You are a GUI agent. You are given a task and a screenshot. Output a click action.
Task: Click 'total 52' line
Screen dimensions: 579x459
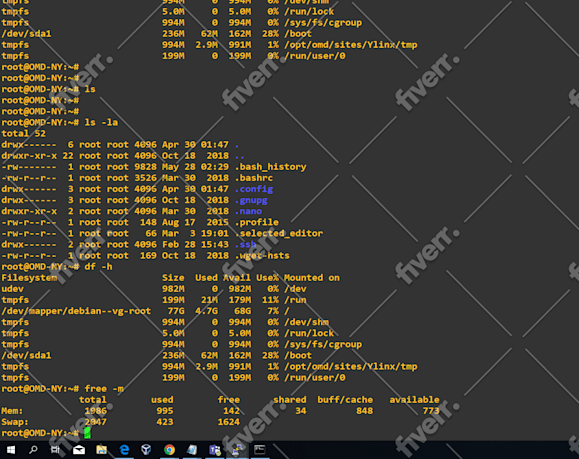(24, 134)
